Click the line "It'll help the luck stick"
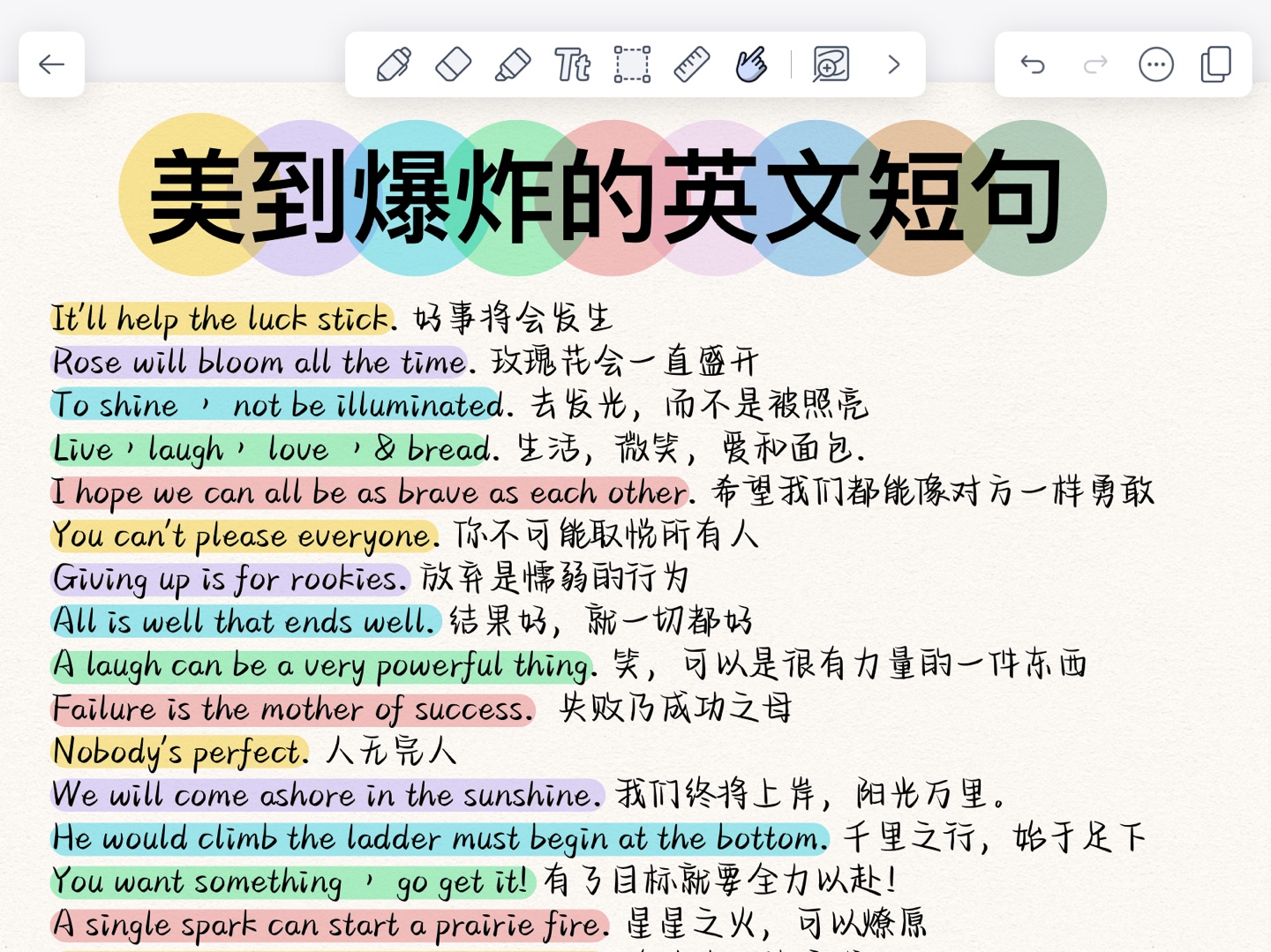 tap(221, 319)
